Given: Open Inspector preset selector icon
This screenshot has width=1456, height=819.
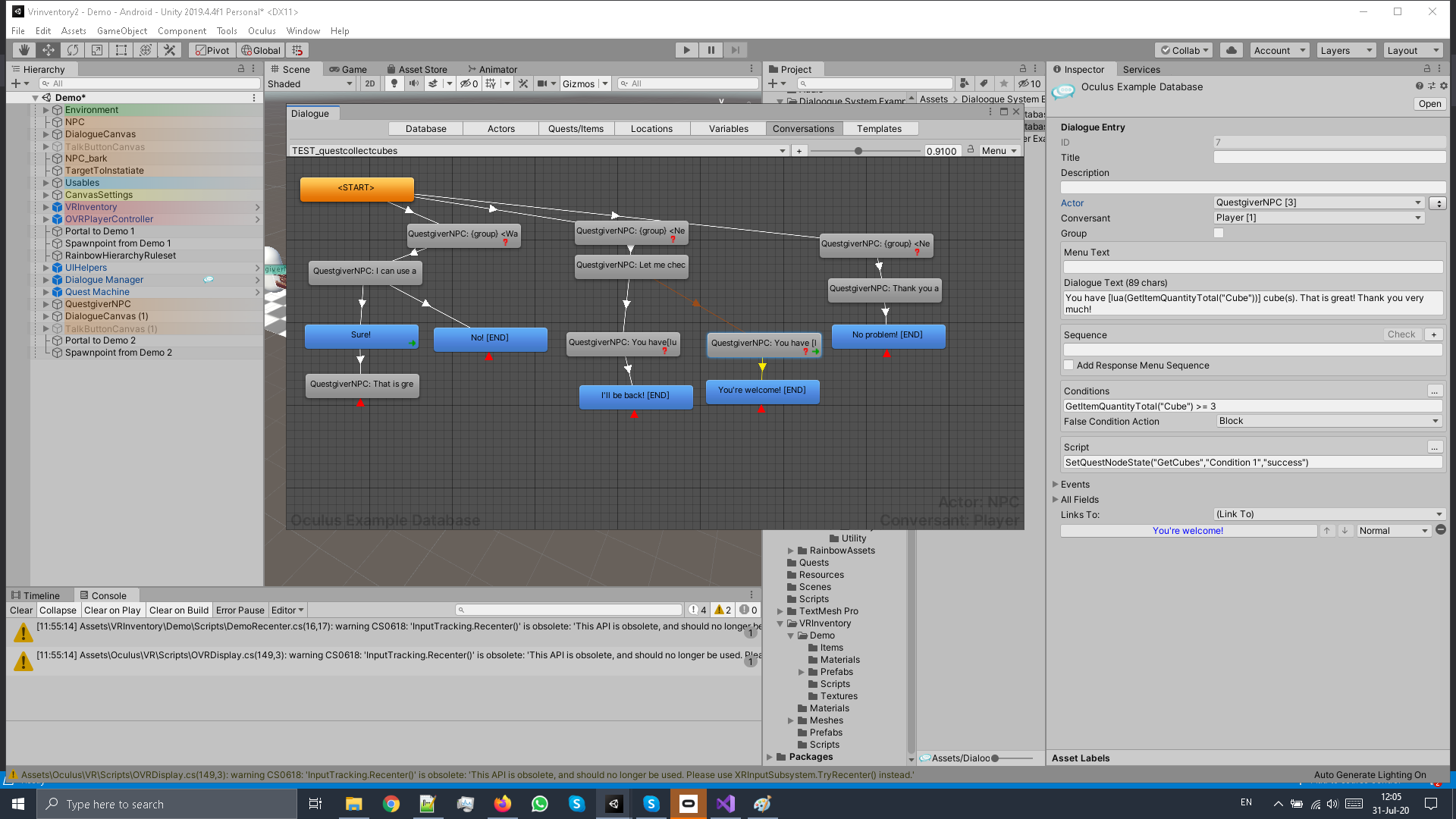Looking at the screenshot, I should [1432, 86].
